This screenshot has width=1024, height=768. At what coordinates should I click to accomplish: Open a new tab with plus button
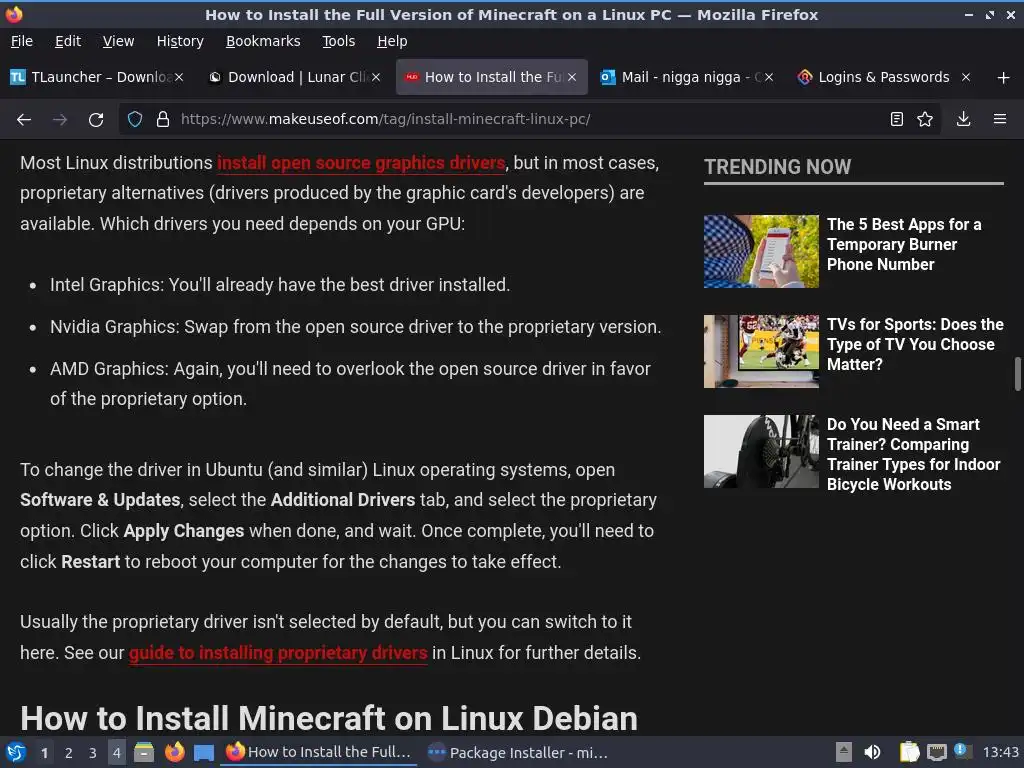tap(1004, 78)
